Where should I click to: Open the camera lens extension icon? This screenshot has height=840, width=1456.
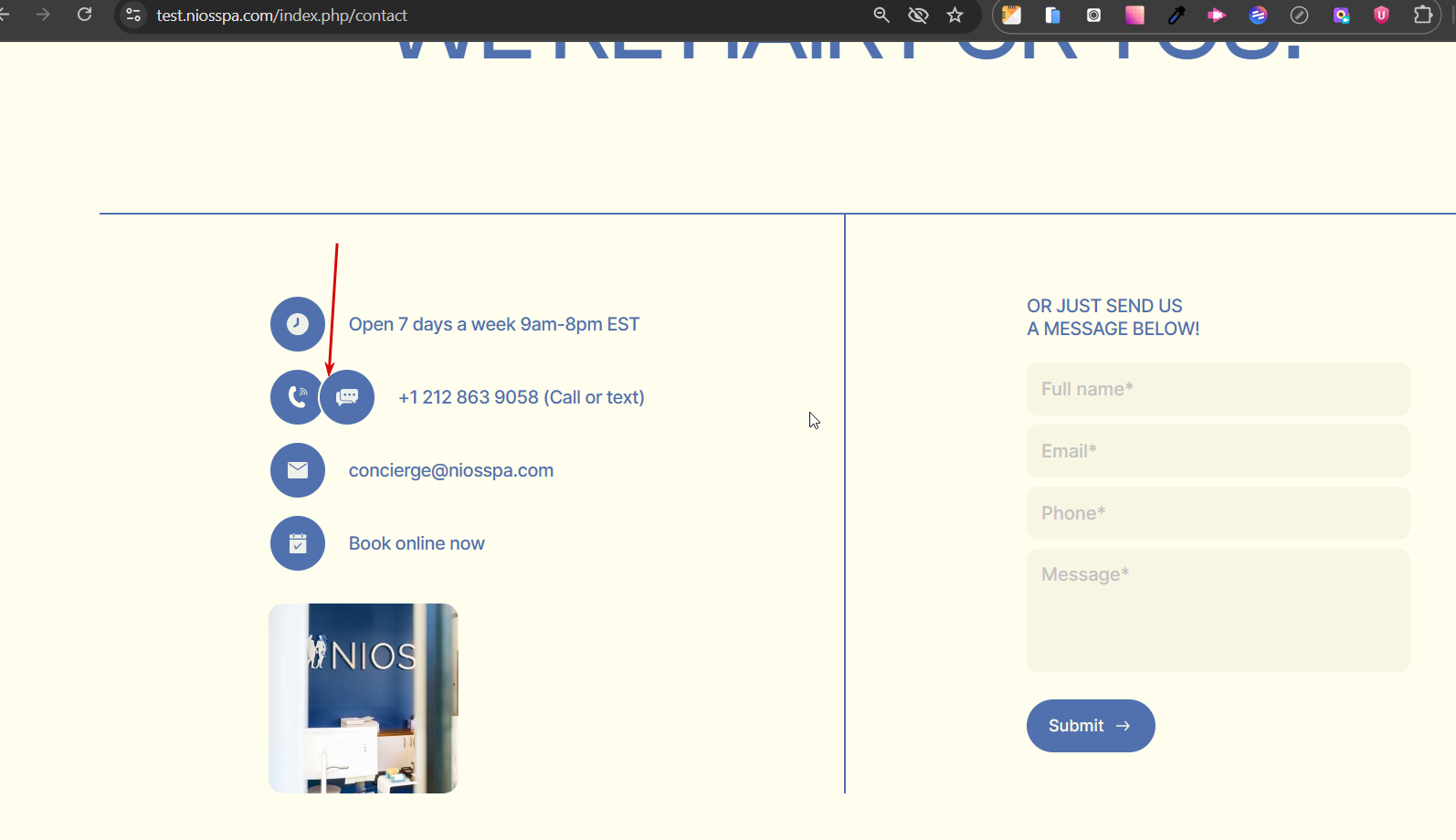click(x=1093, y=15)
